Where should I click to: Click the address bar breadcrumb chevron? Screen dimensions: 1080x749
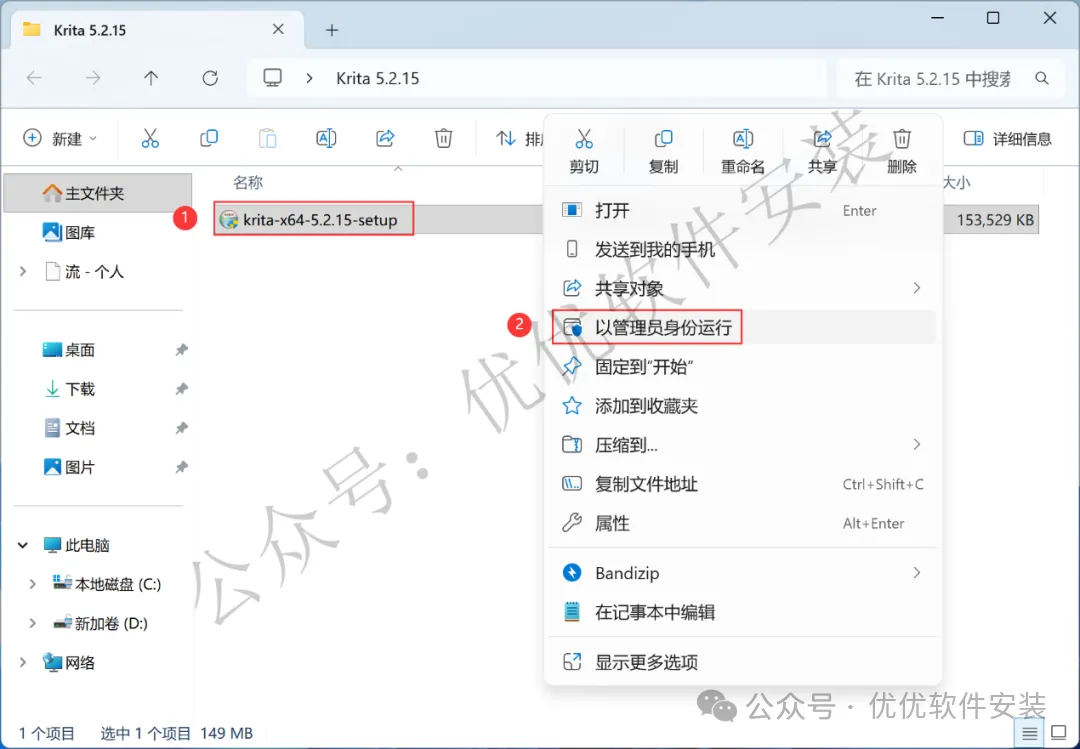click(x=309, y=79)
